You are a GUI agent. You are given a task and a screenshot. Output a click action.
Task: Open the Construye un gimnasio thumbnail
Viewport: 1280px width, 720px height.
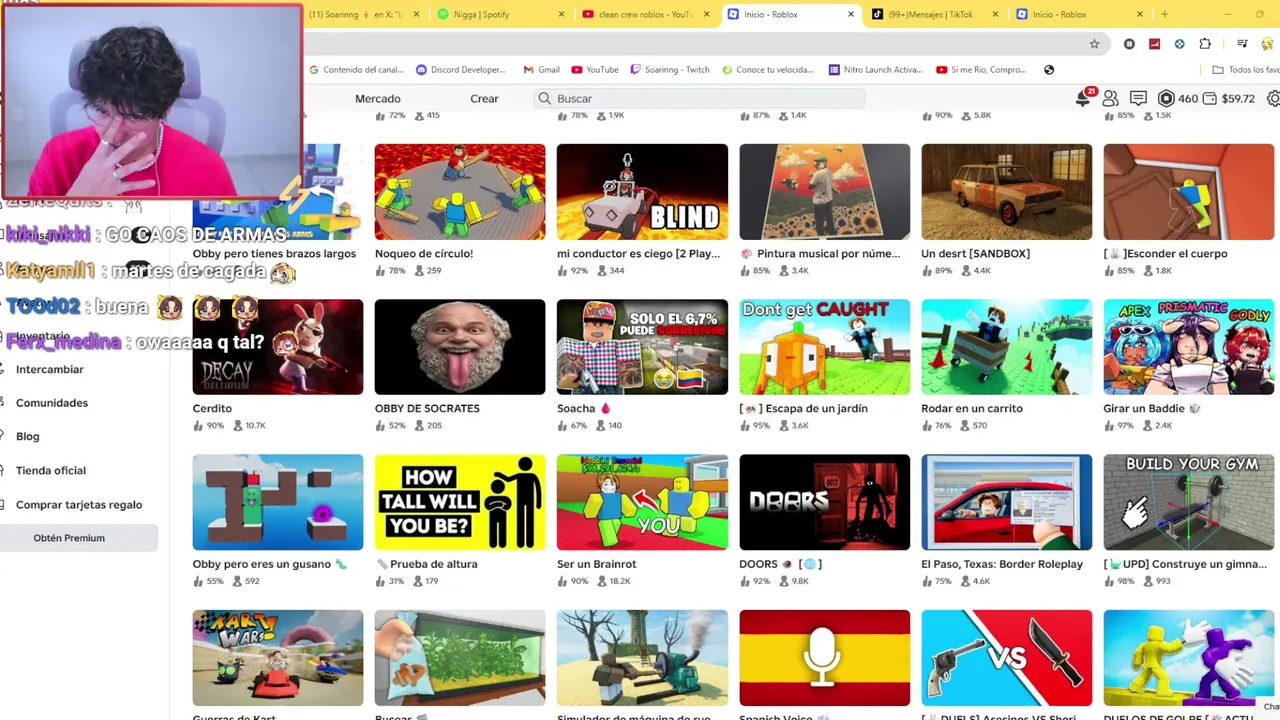(1189, 502)
